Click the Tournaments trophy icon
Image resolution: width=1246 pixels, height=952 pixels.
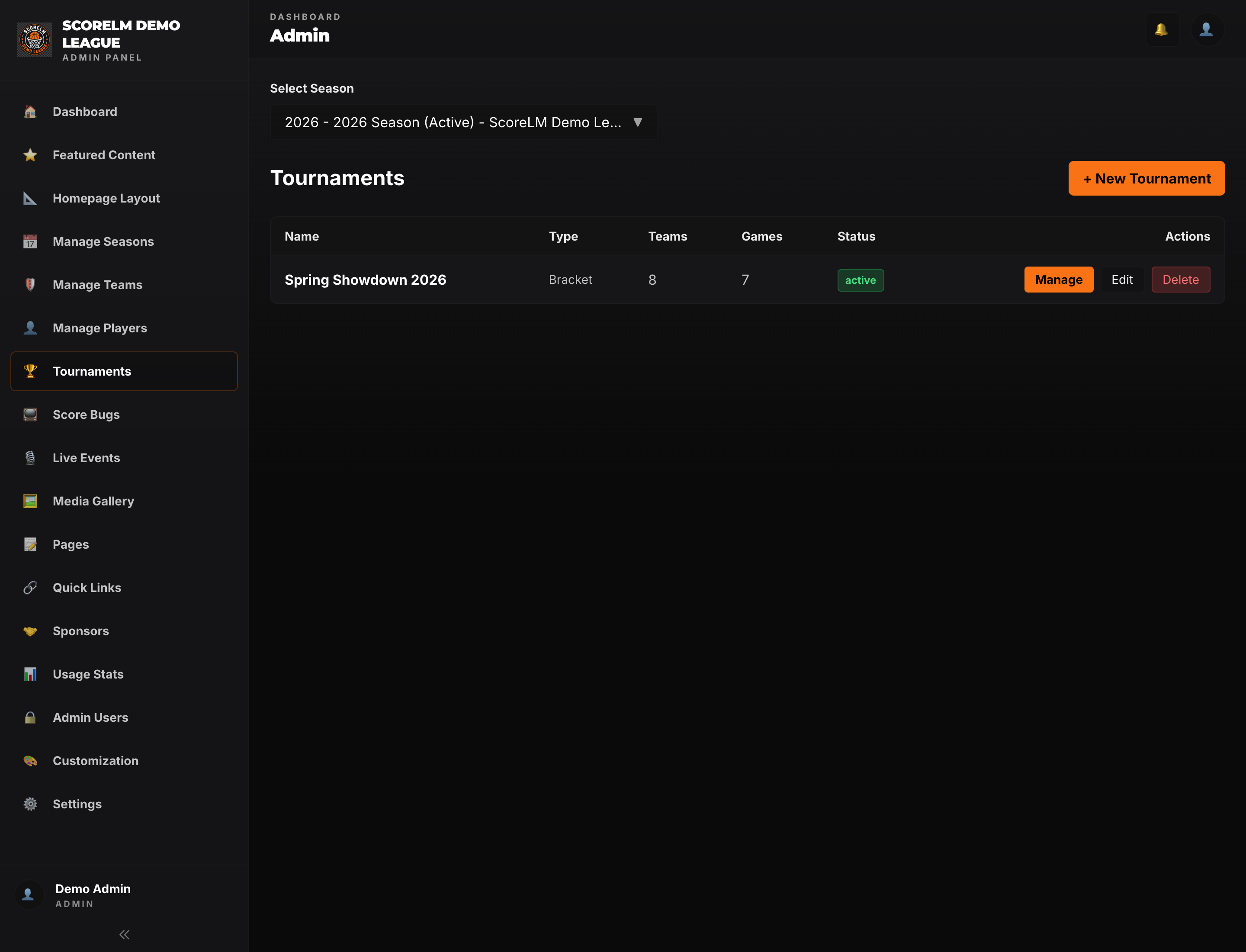(30, 371)
